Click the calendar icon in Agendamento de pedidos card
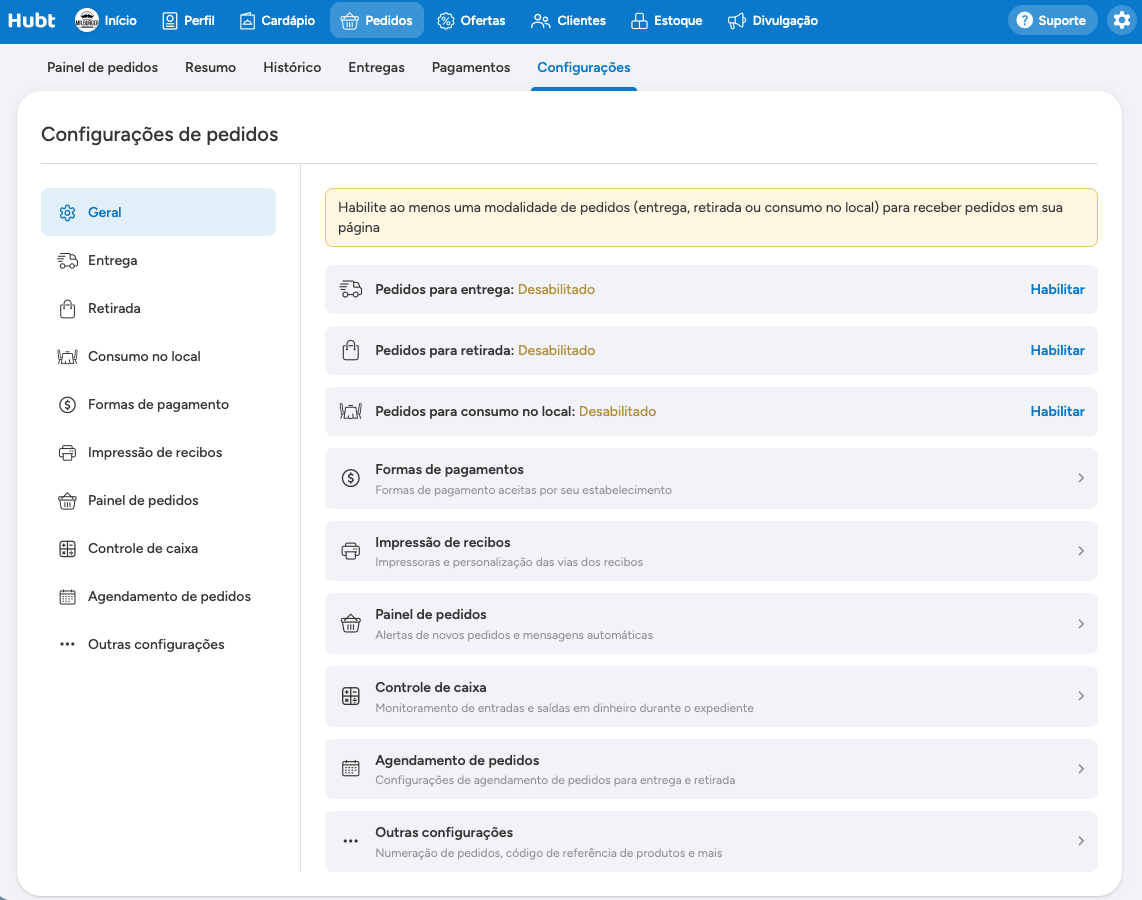The image size is (1142, 900). (x=351, y=769)
